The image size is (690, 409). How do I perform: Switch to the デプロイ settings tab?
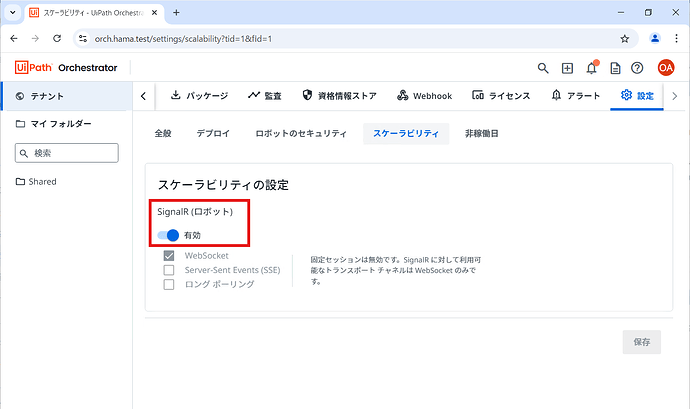pos(213,133)
